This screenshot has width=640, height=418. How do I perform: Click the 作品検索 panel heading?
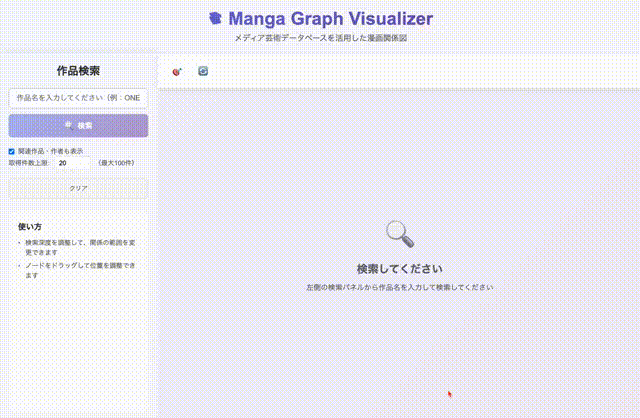pos(78,71)
